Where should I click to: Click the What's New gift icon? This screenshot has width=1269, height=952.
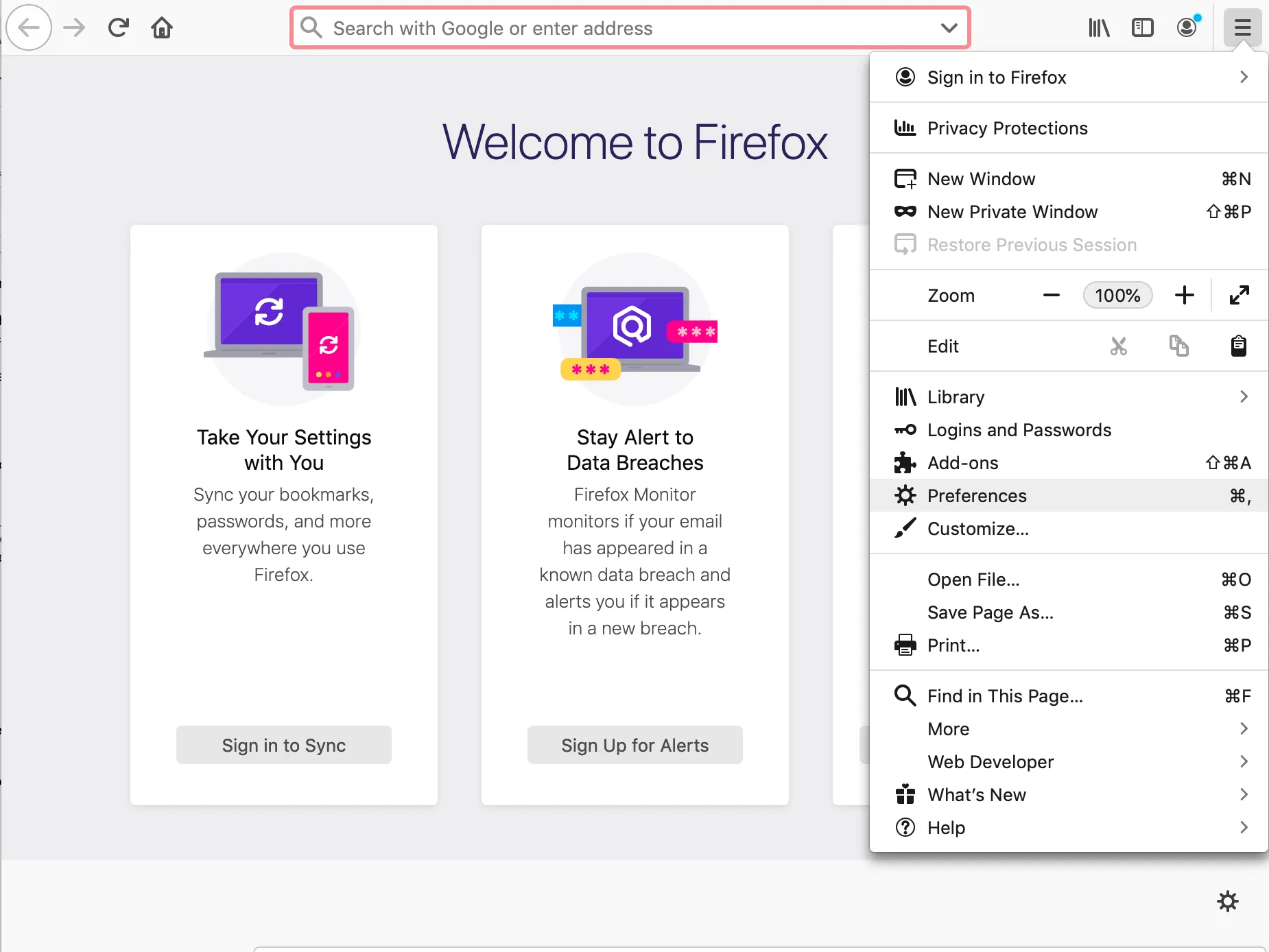pyautogui.click(x=905, y=794)
